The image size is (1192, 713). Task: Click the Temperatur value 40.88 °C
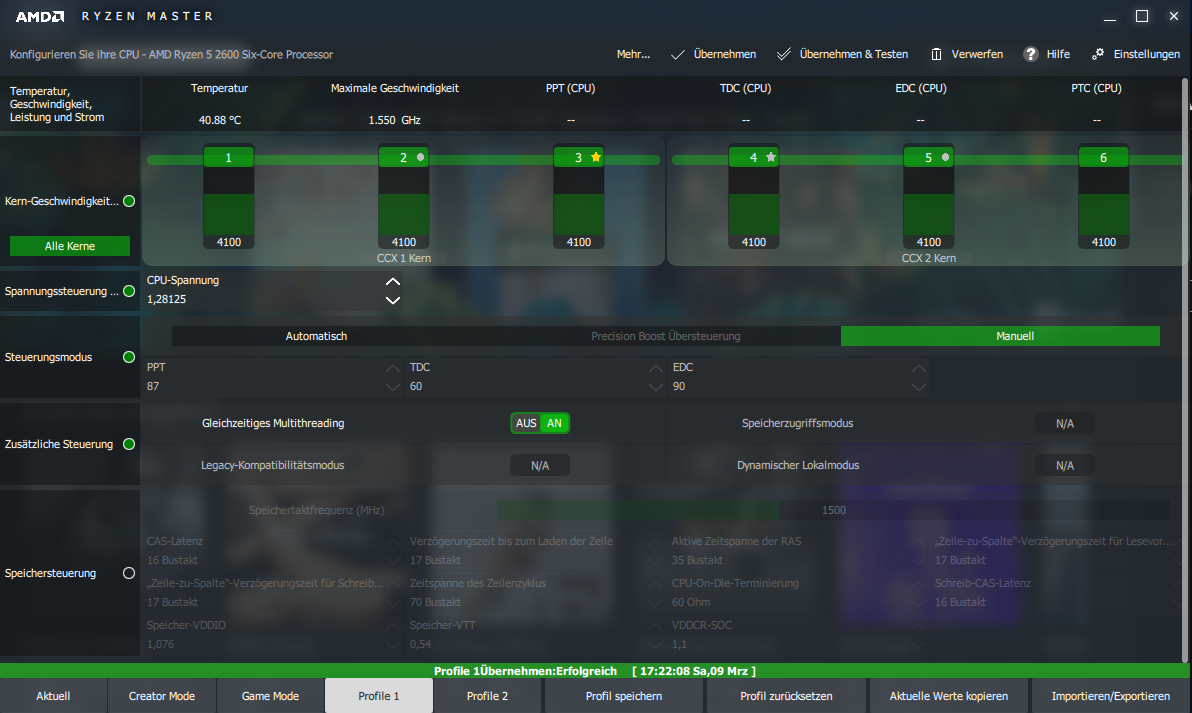[x=220, y=120]
